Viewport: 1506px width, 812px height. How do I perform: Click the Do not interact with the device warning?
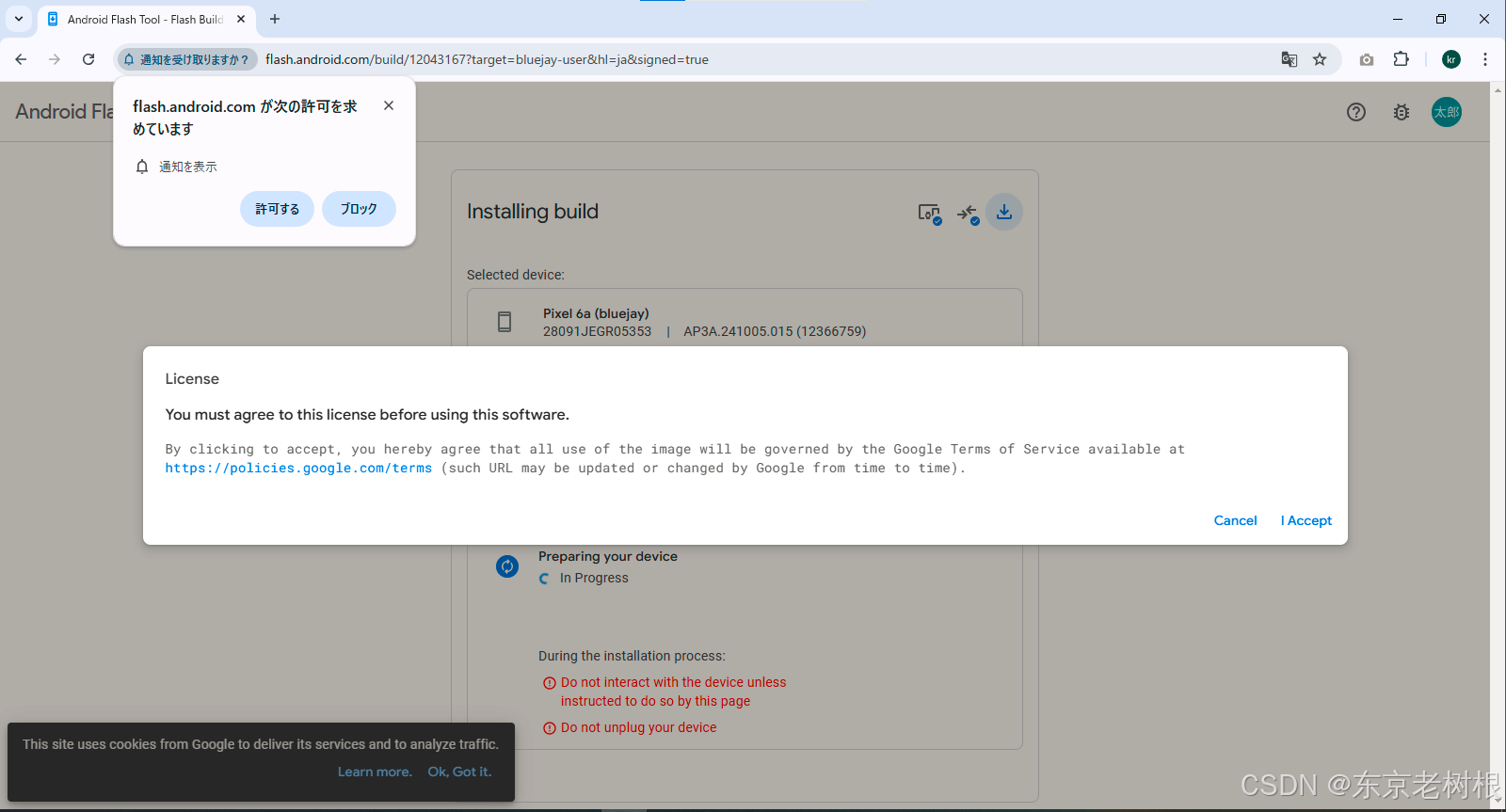click(x=673, y=692)
